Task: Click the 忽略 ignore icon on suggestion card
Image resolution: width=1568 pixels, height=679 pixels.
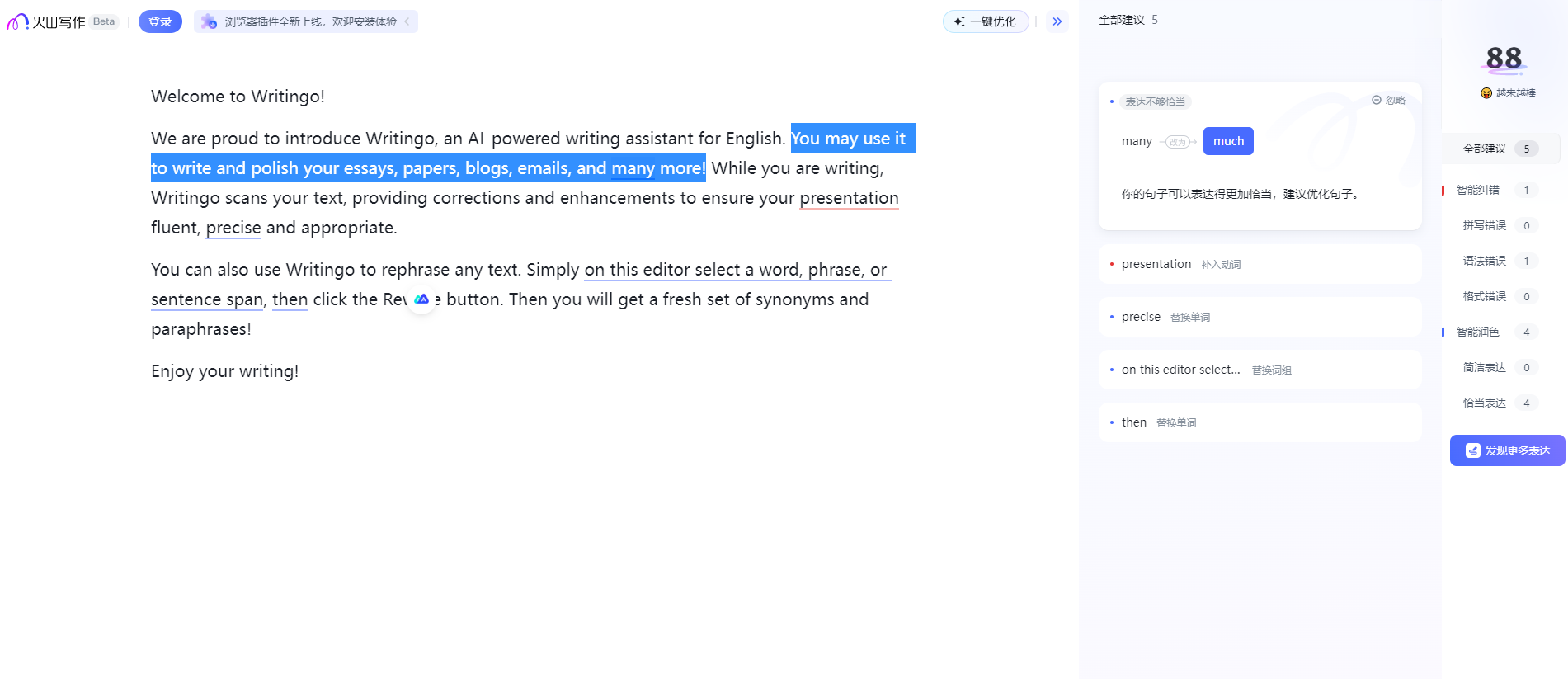Action: 1376,100
